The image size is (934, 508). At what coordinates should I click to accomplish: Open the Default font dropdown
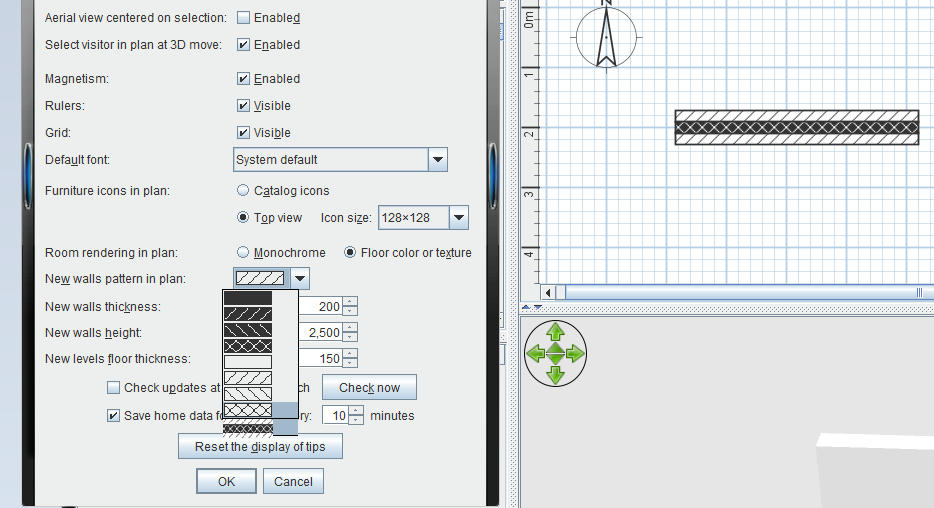[437, 159]
